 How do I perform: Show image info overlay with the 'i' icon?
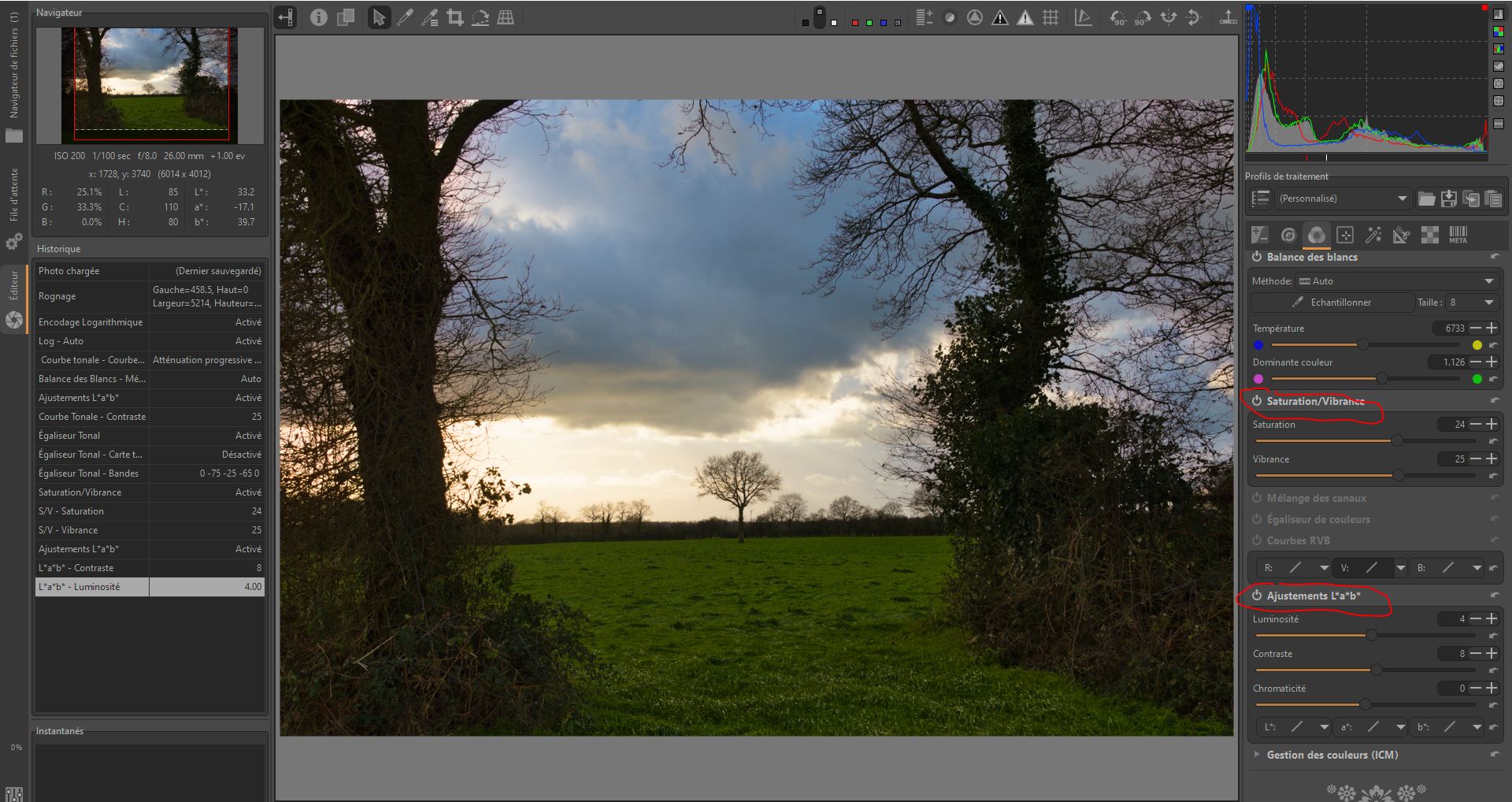[318, 17]
